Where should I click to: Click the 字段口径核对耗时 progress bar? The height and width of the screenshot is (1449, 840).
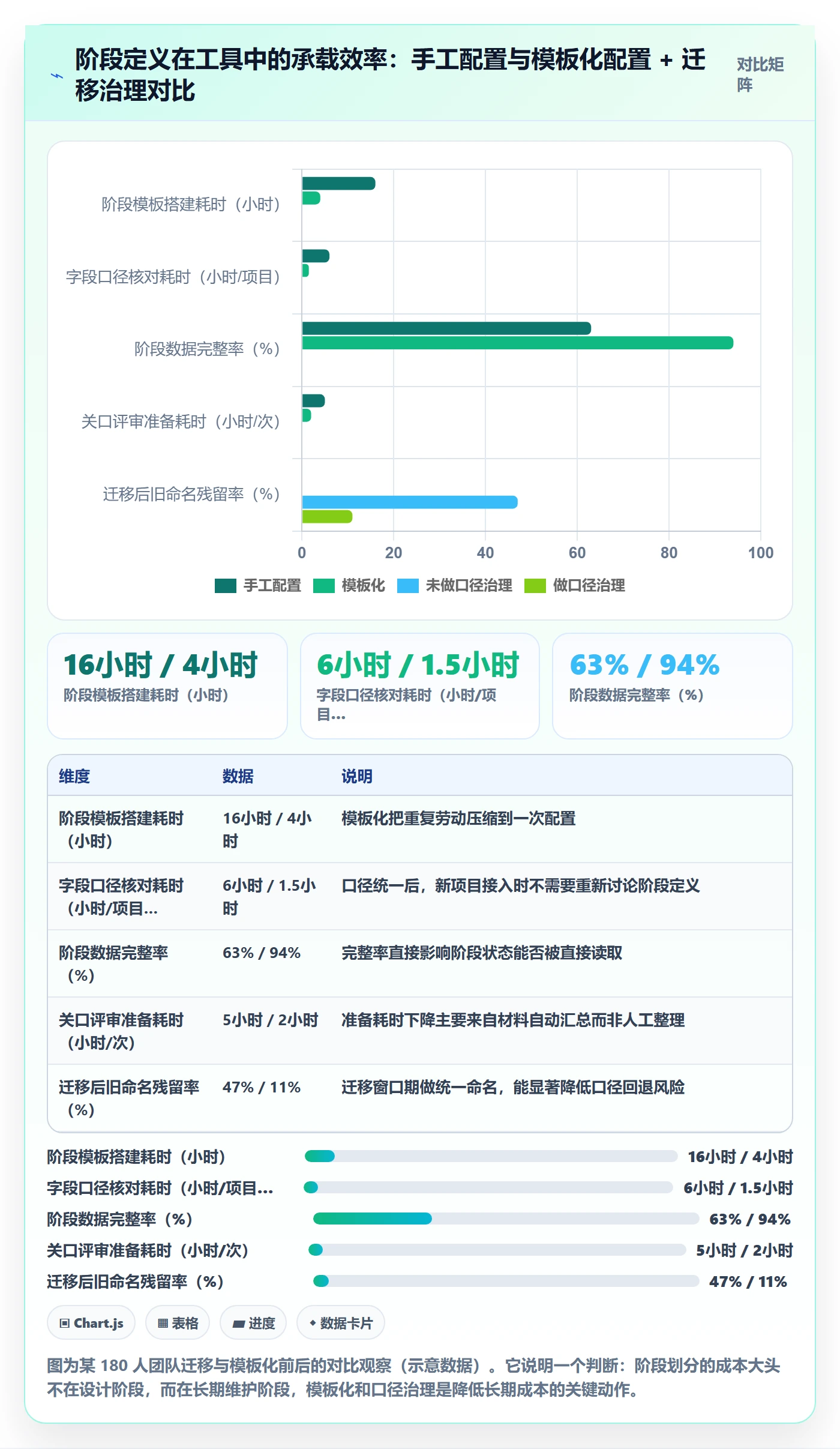coord(488,1187)
